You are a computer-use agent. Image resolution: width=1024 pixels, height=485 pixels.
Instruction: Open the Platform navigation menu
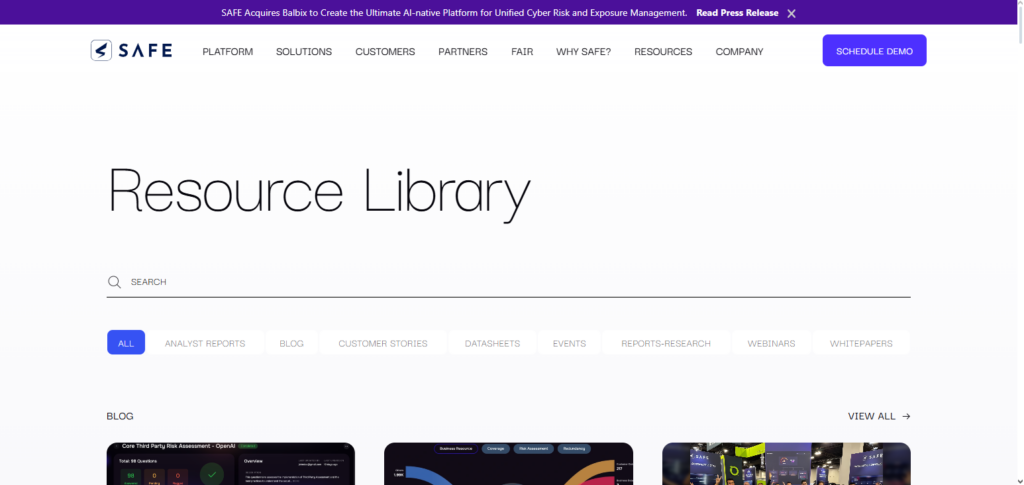coord(227,52)
